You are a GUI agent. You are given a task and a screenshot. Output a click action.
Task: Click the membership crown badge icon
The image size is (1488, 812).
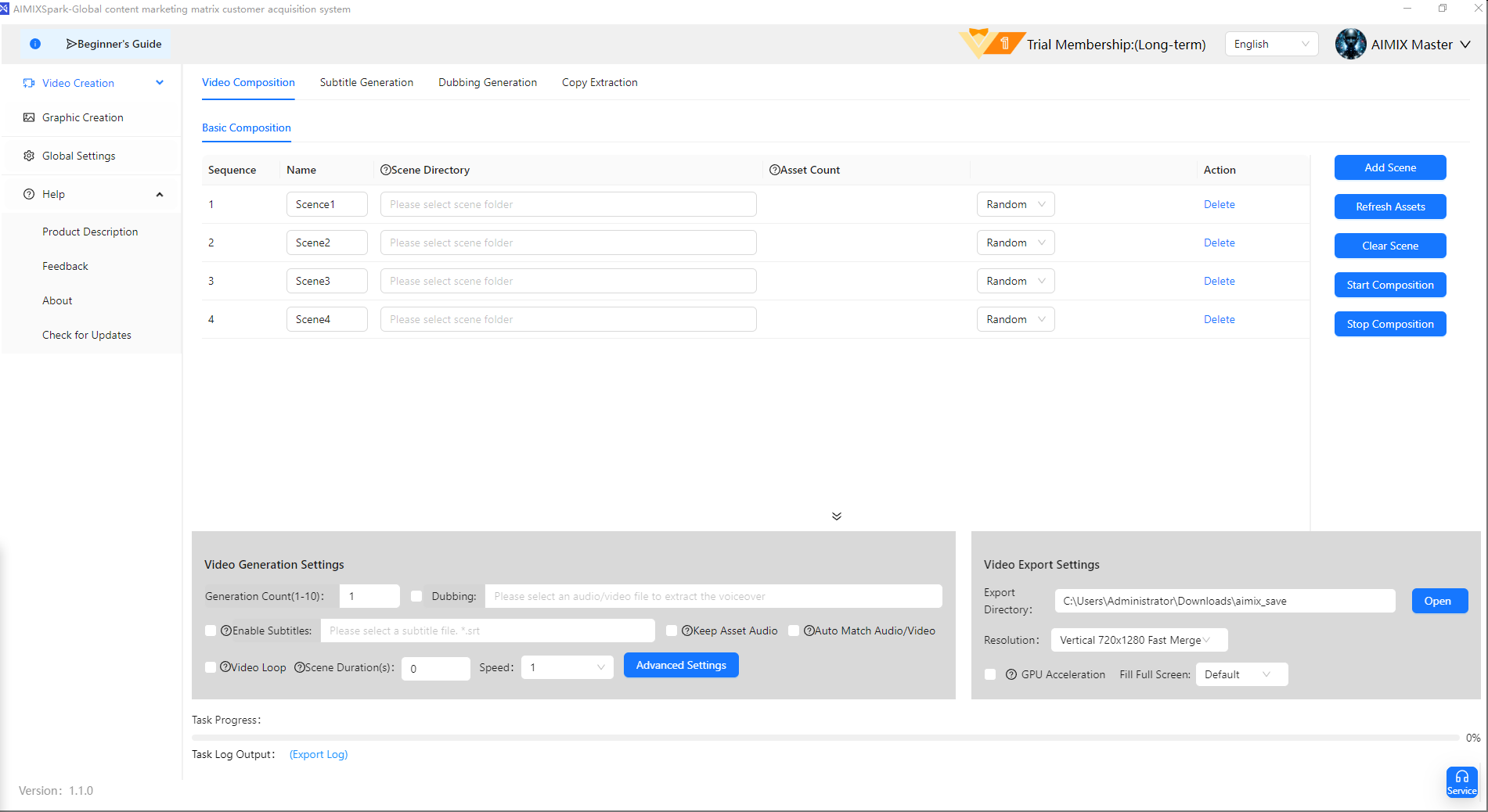[990, 43]
